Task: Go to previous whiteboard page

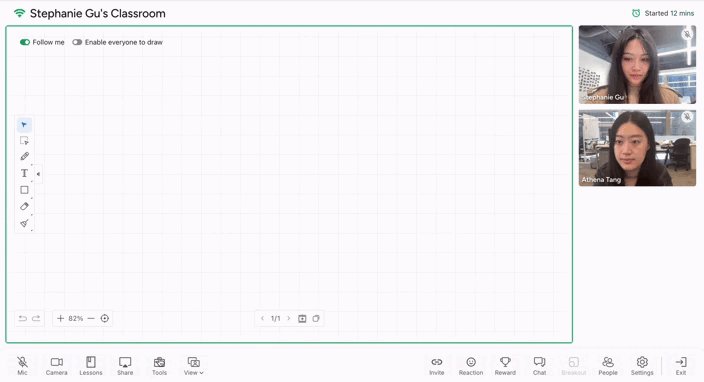Action: [x=262, y=318]
